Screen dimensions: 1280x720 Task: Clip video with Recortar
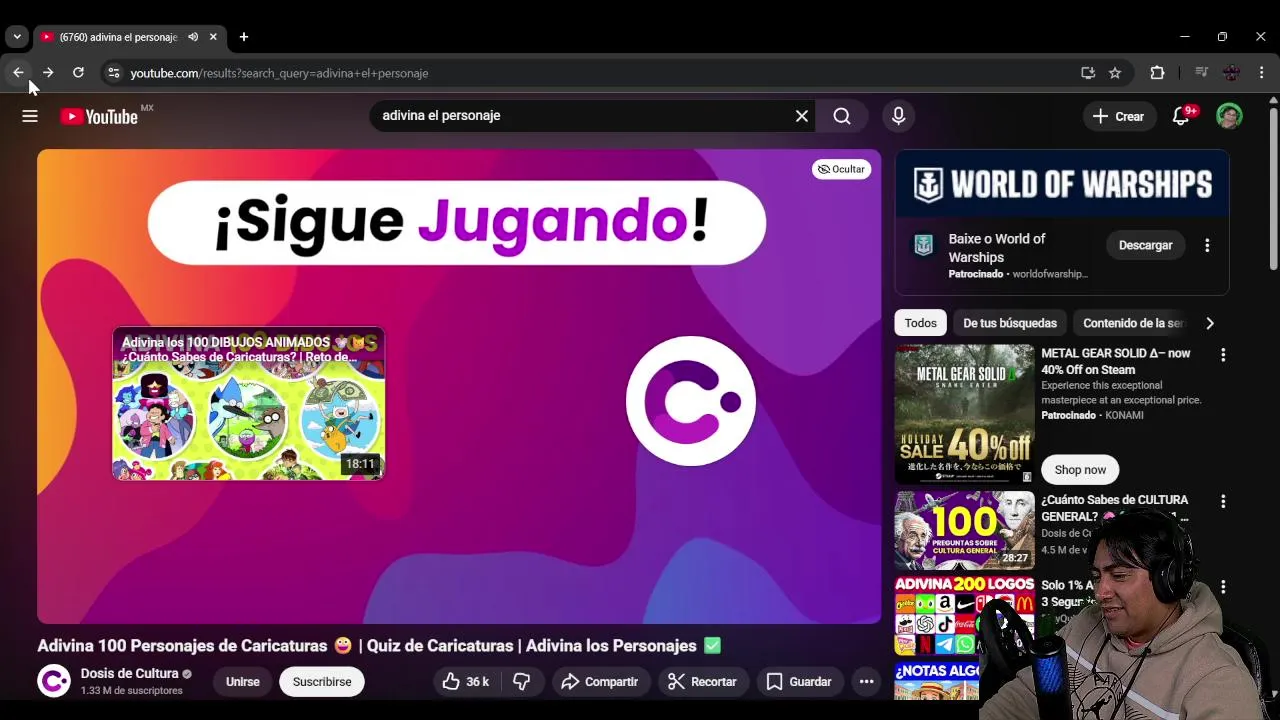tap(702, 682)
